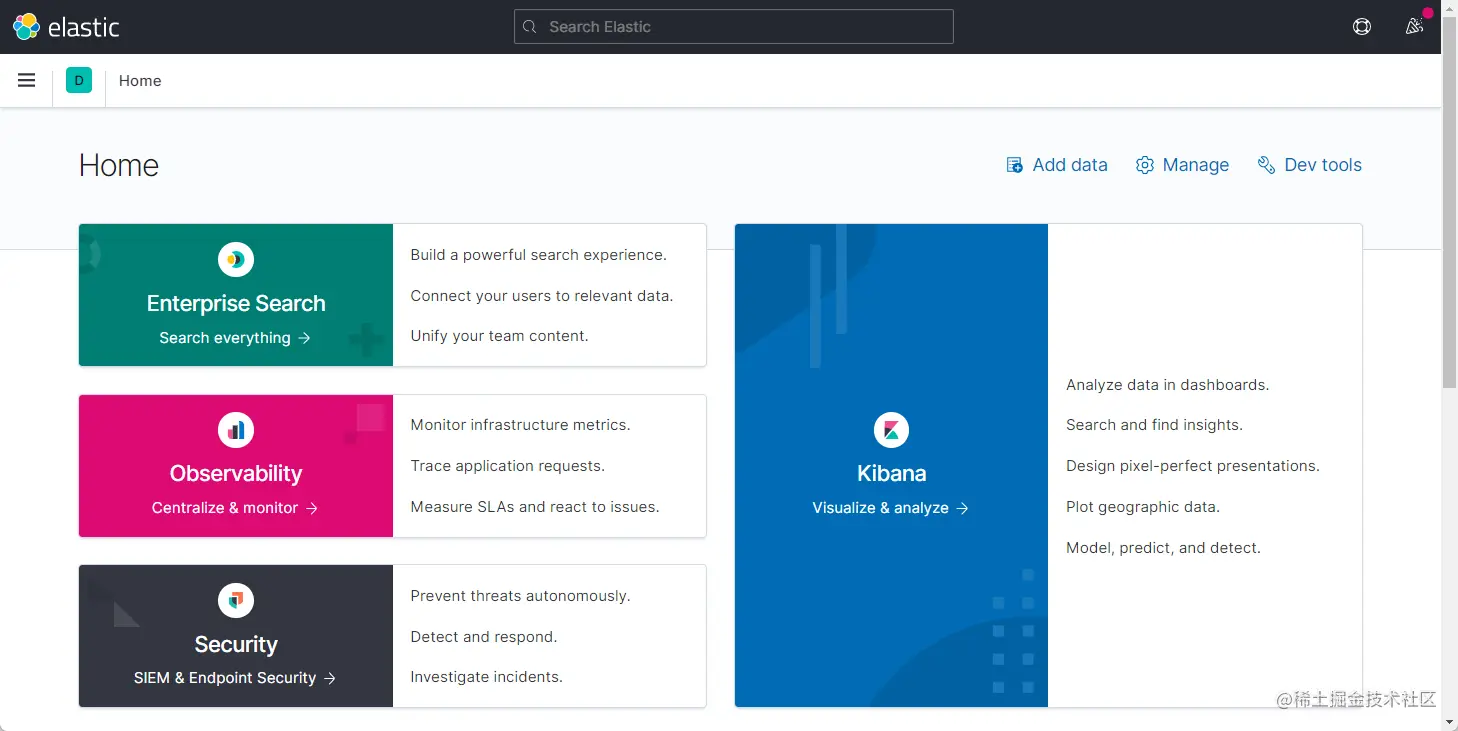The image size is (1458, 731).
Task: Open the Add data link
Action: (1057, 165)
